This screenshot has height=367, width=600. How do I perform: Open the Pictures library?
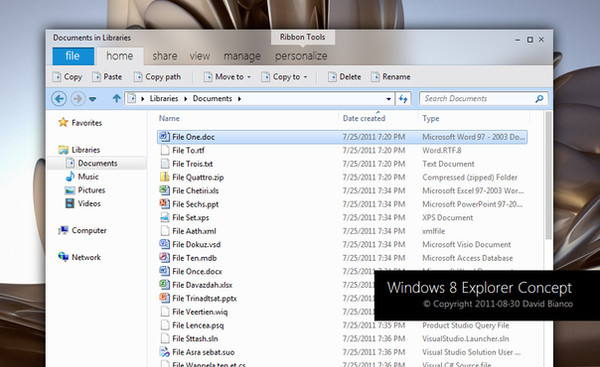(85, 190)
